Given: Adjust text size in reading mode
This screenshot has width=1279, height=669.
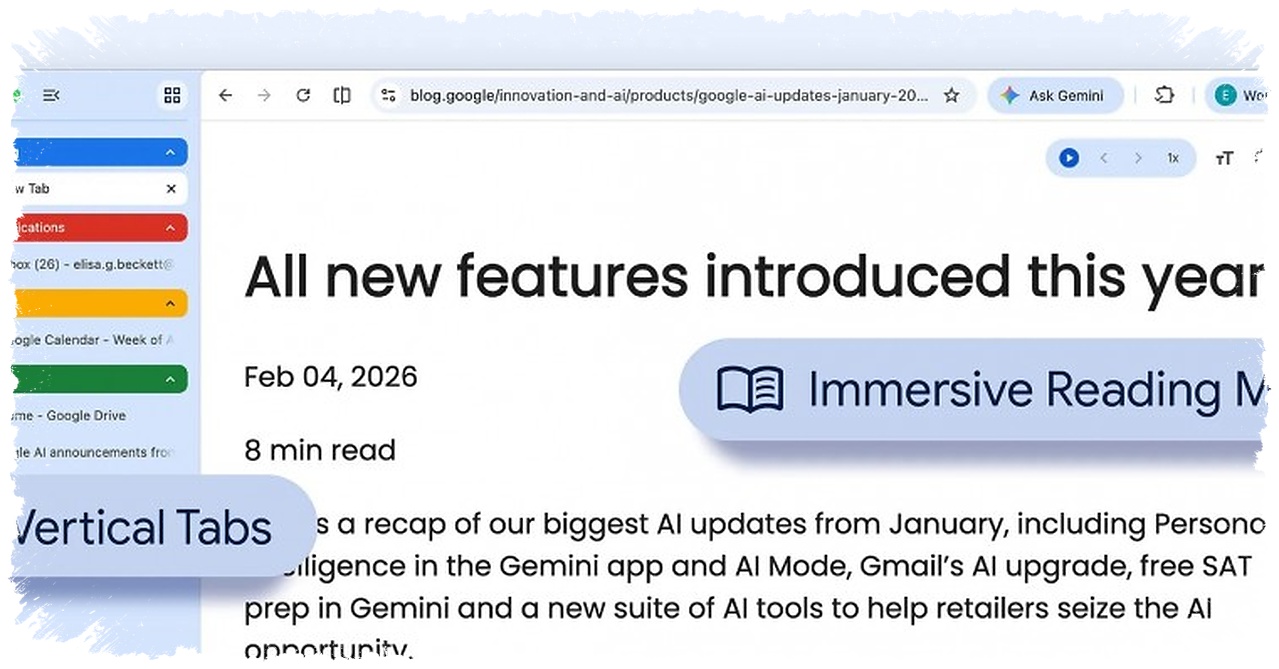Looking at the screenshot, I should click(x=1224, y=158).
